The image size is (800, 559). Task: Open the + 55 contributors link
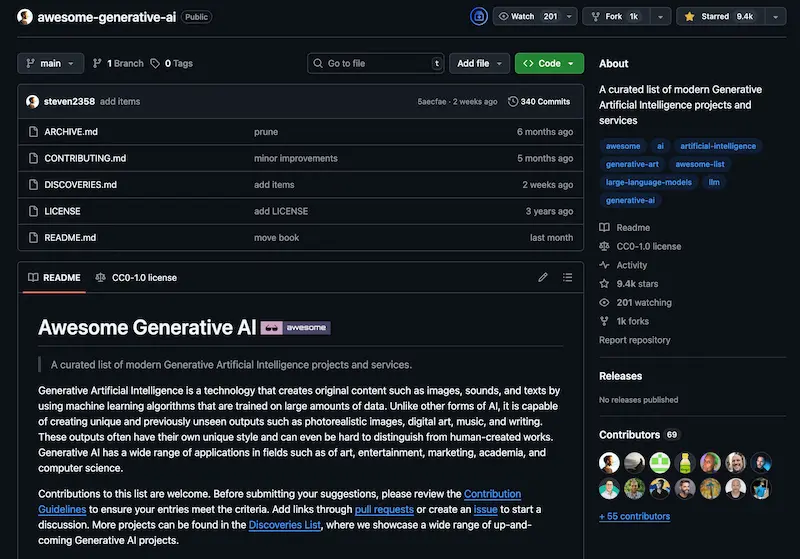tap(635, 516)
